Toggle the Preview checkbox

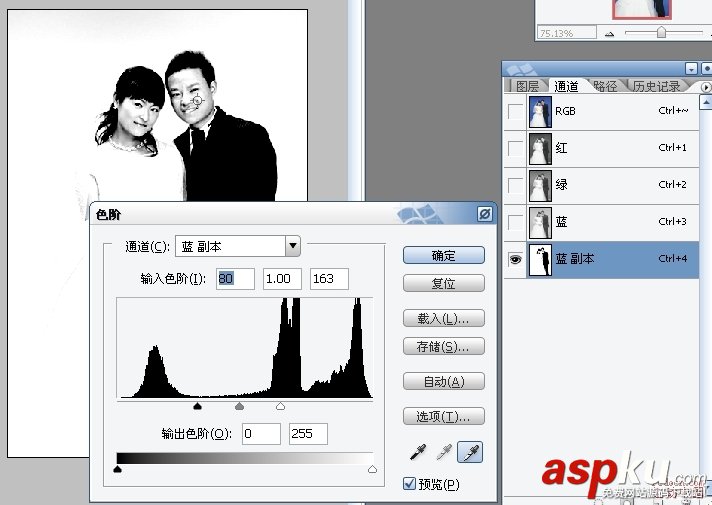[x=410, y=483]
